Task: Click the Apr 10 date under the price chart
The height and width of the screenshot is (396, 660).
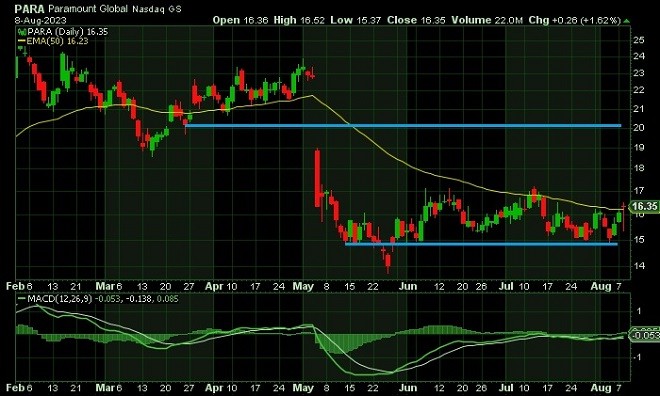Action: [x=221, y=287]
